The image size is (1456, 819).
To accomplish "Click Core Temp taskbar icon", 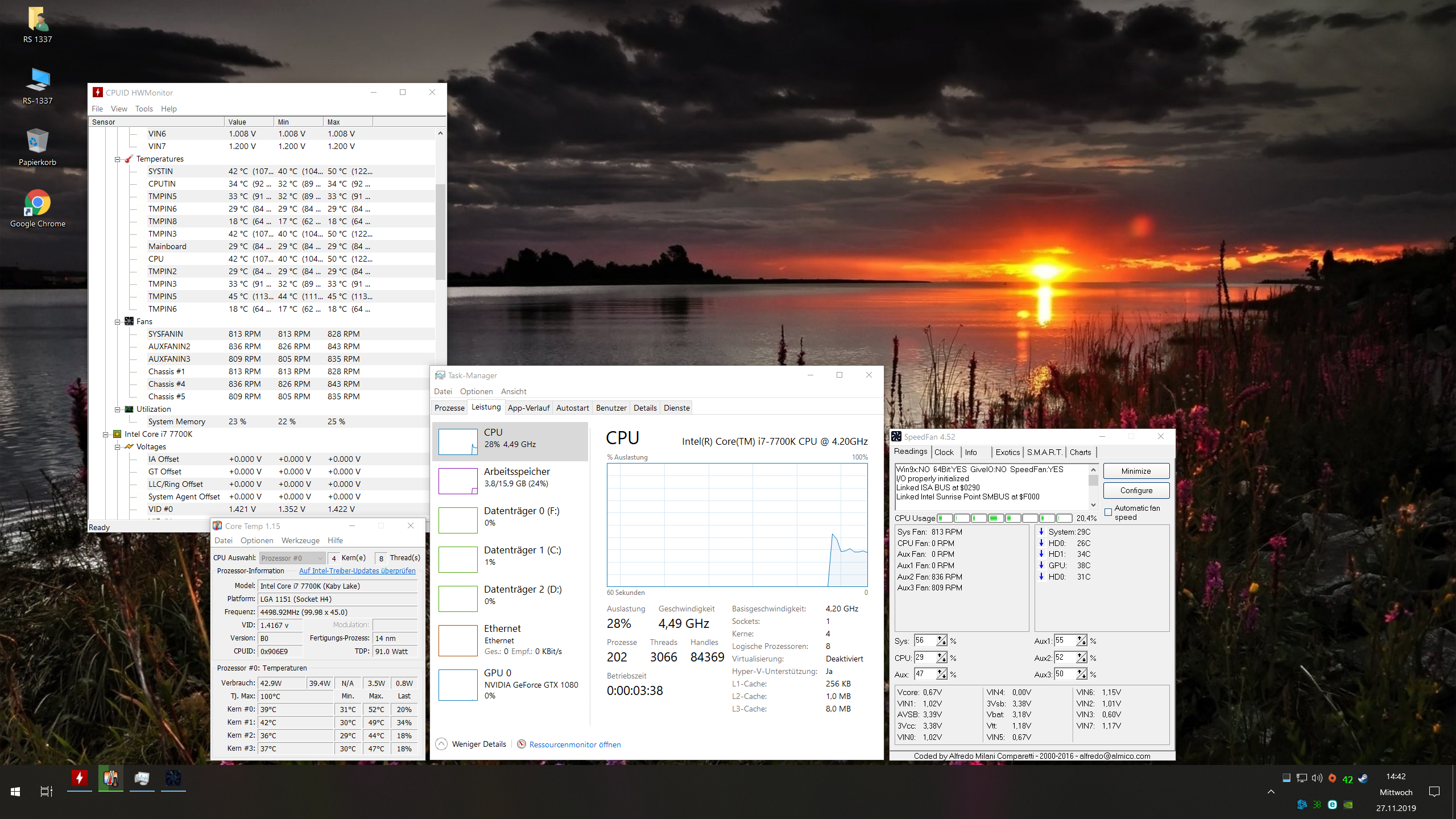I will click(110, 778).
